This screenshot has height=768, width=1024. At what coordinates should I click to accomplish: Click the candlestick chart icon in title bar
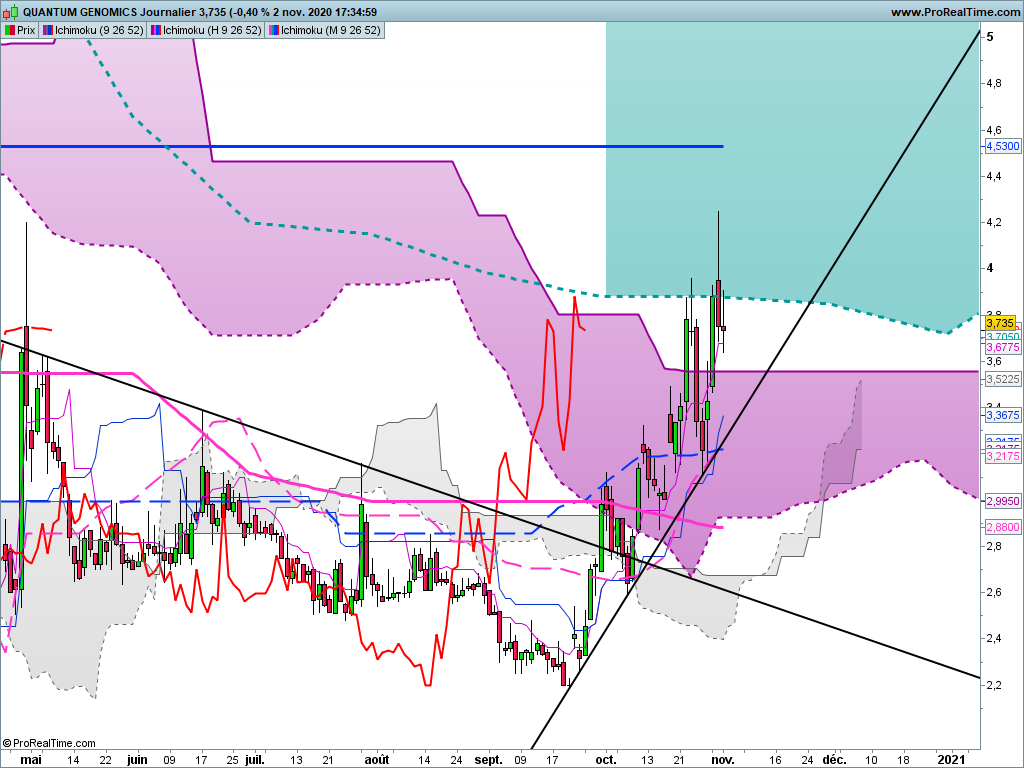(x=10, y=11)
